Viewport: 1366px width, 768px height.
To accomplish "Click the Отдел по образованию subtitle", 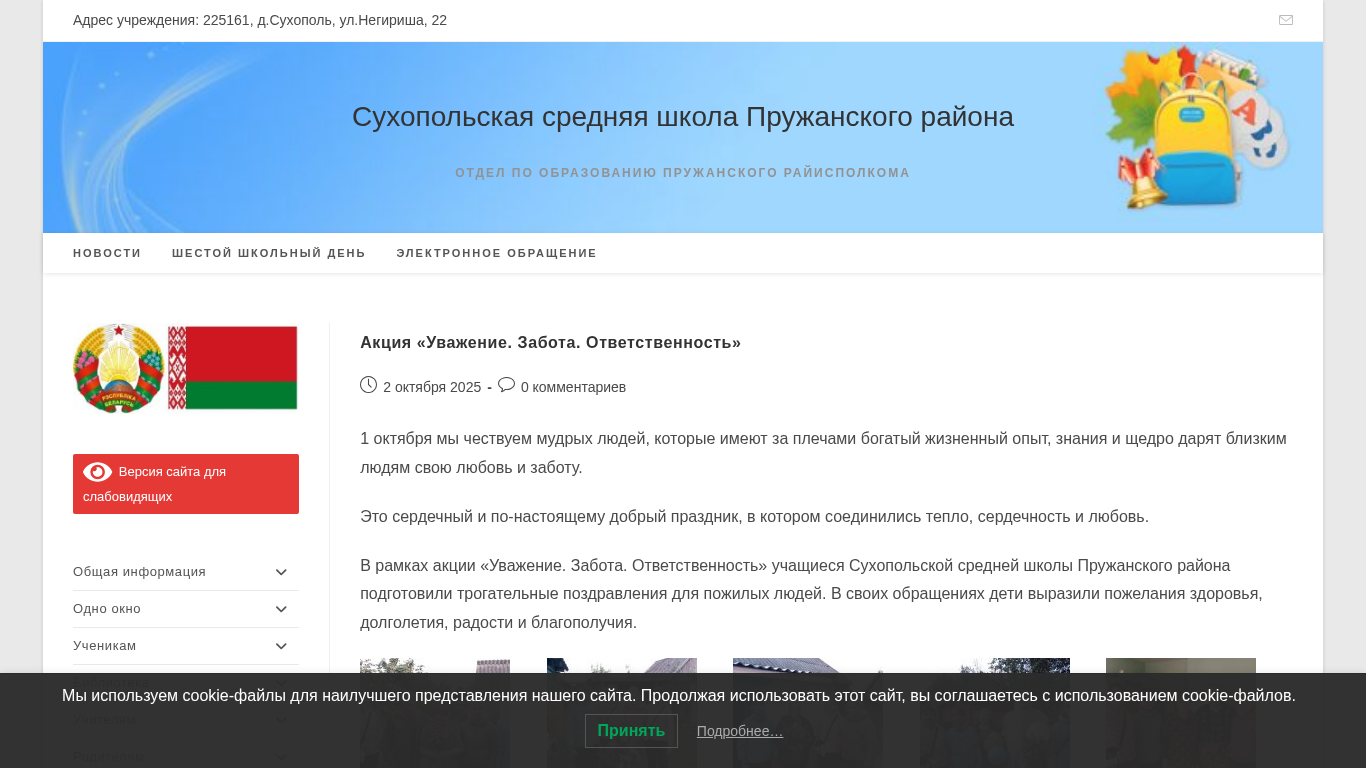I will (x=683, y=173).
